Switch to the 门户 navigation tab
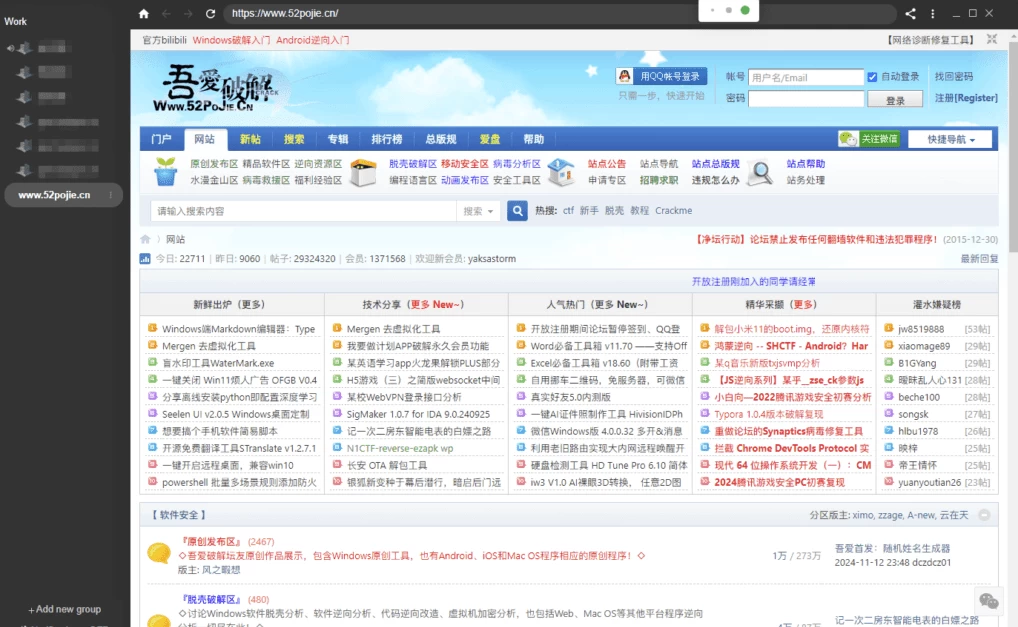 [161, 139]
